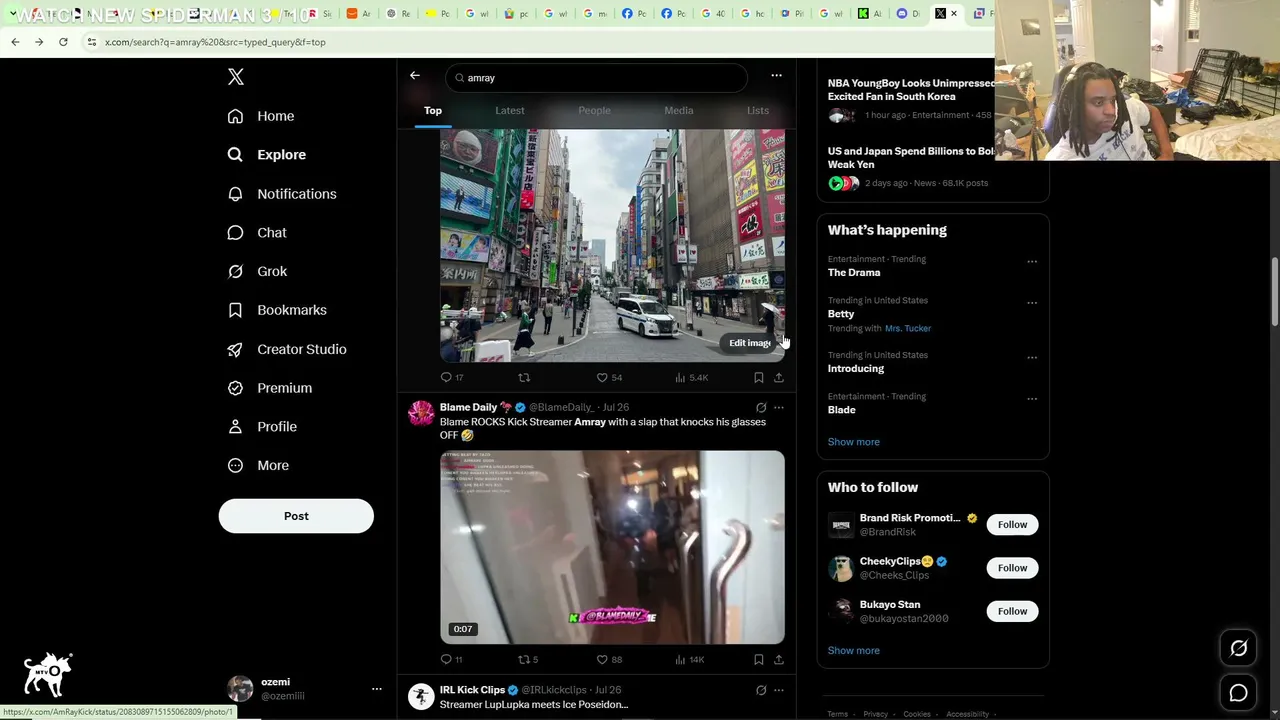Switch to the Top tab

click(x=433, y=111)
